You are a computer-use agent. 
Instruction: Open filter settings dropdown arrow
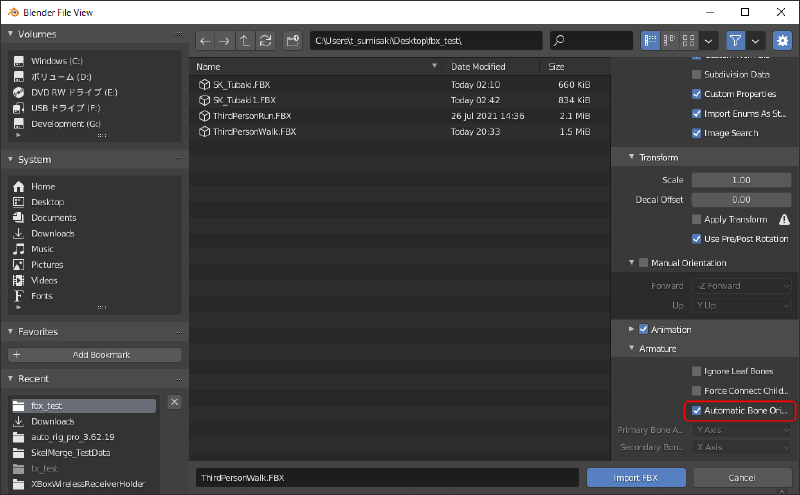[x=756, y=40]
